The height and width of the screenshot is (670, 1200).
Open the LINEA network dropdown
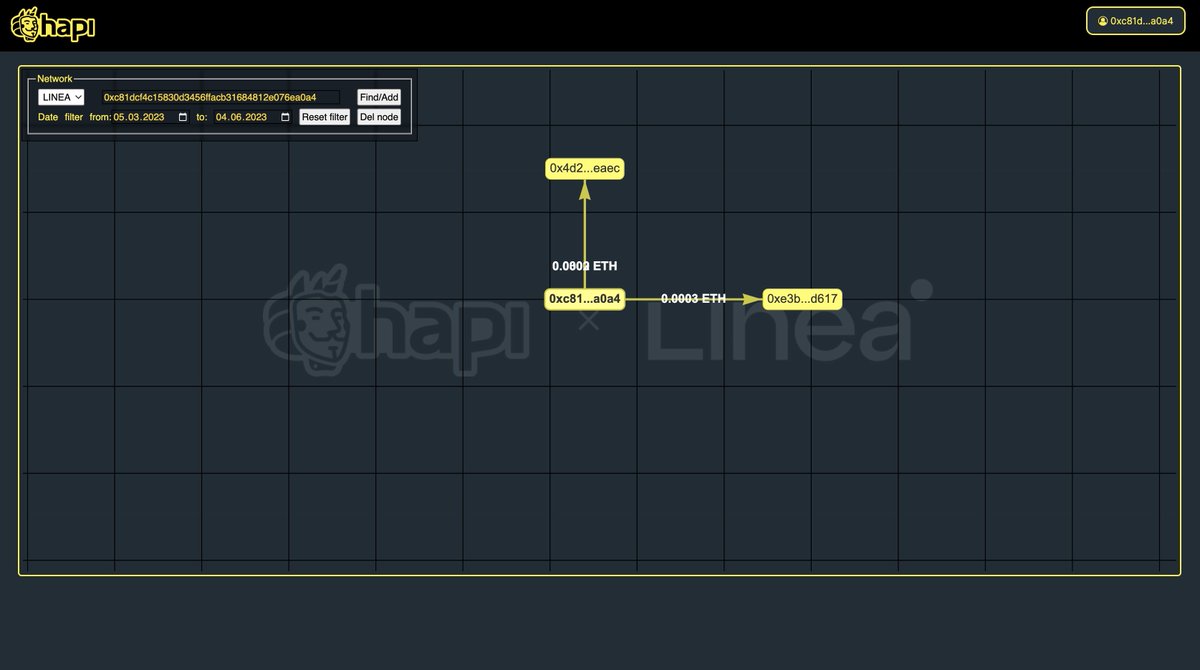click(61, 97)
